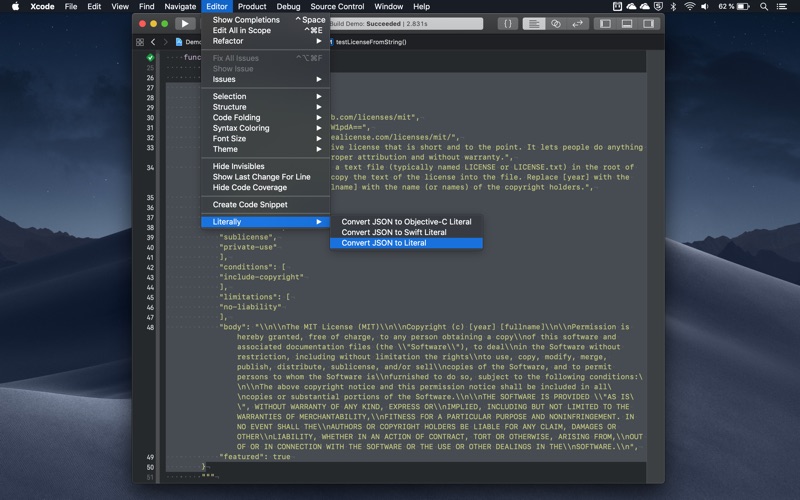800x500 pixels.
Task: Go back with the jump bar left chevron
Action: pos(153,42)
